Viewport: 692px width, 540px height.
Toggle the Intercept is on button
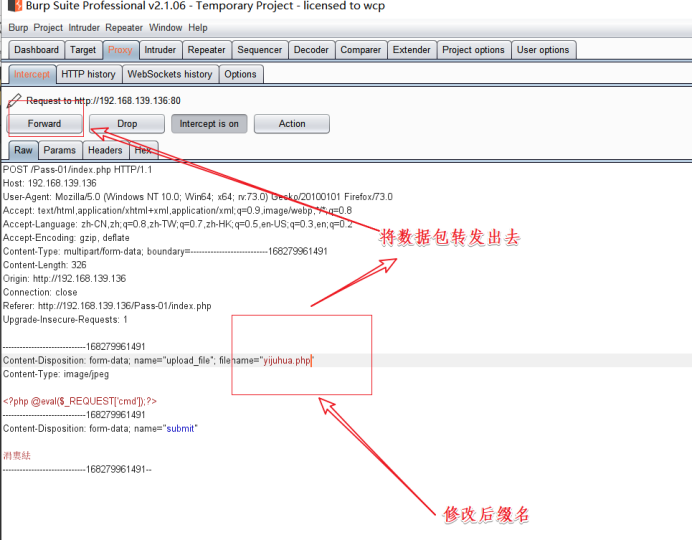coord(209,124)
